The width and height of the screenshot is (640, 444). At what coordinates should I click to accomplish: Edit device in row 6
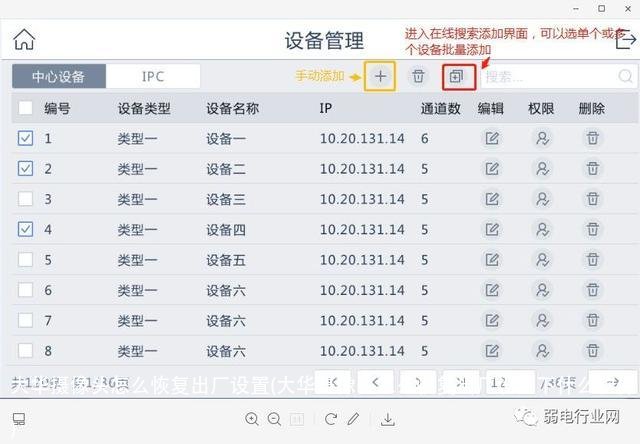pyautogui.click(x=492, y=290)
